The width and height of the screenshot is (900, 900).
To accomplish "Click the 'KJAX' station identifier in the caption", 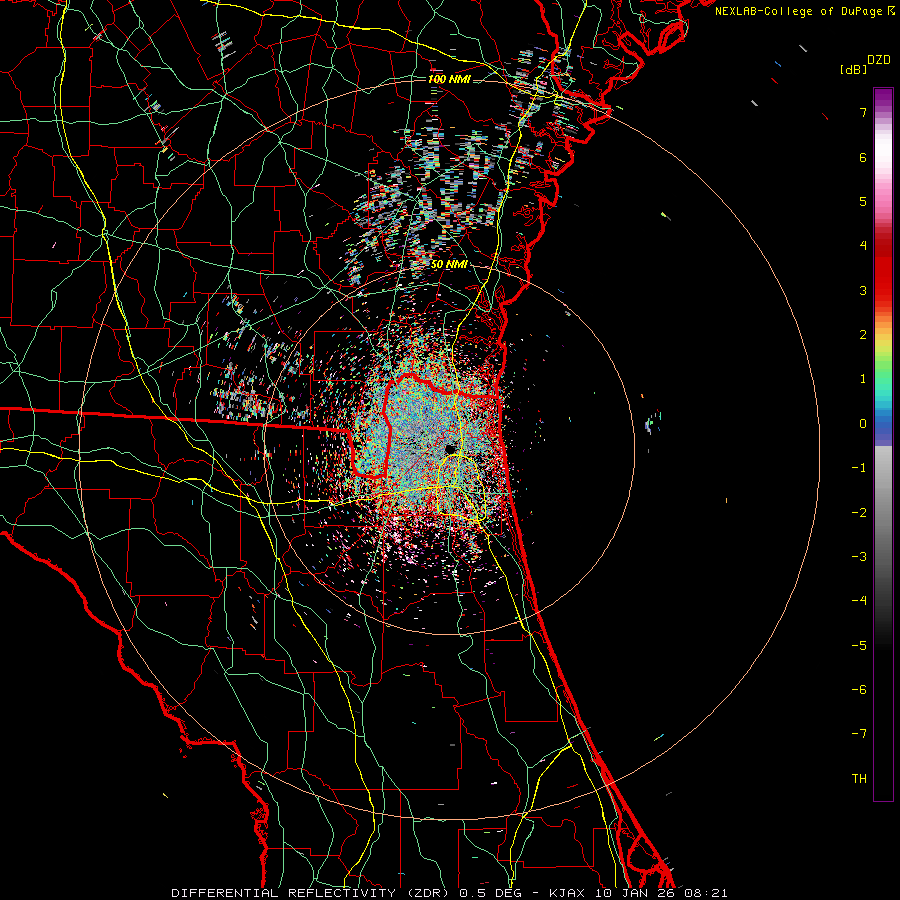I will tap(567, 893).
